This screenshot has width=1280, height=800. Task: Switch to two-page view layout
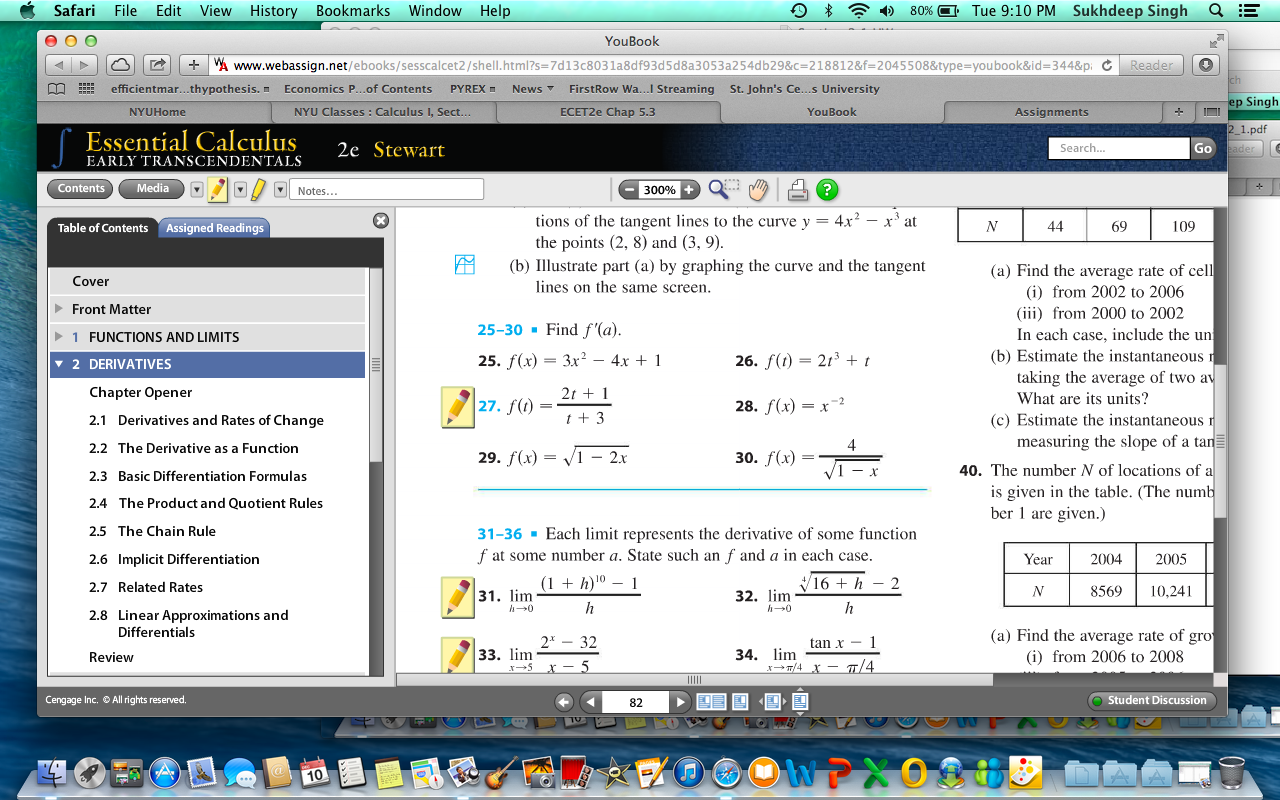[x=711, y=702]
